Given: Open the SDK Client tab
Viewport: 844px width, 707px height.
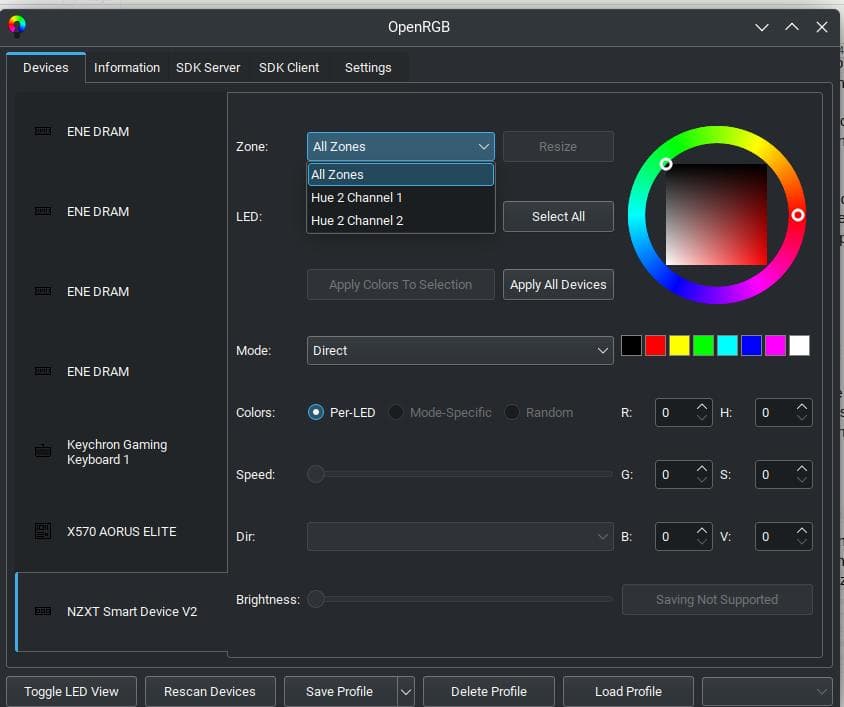Looking at the screenshot, I should coord(289,68).
